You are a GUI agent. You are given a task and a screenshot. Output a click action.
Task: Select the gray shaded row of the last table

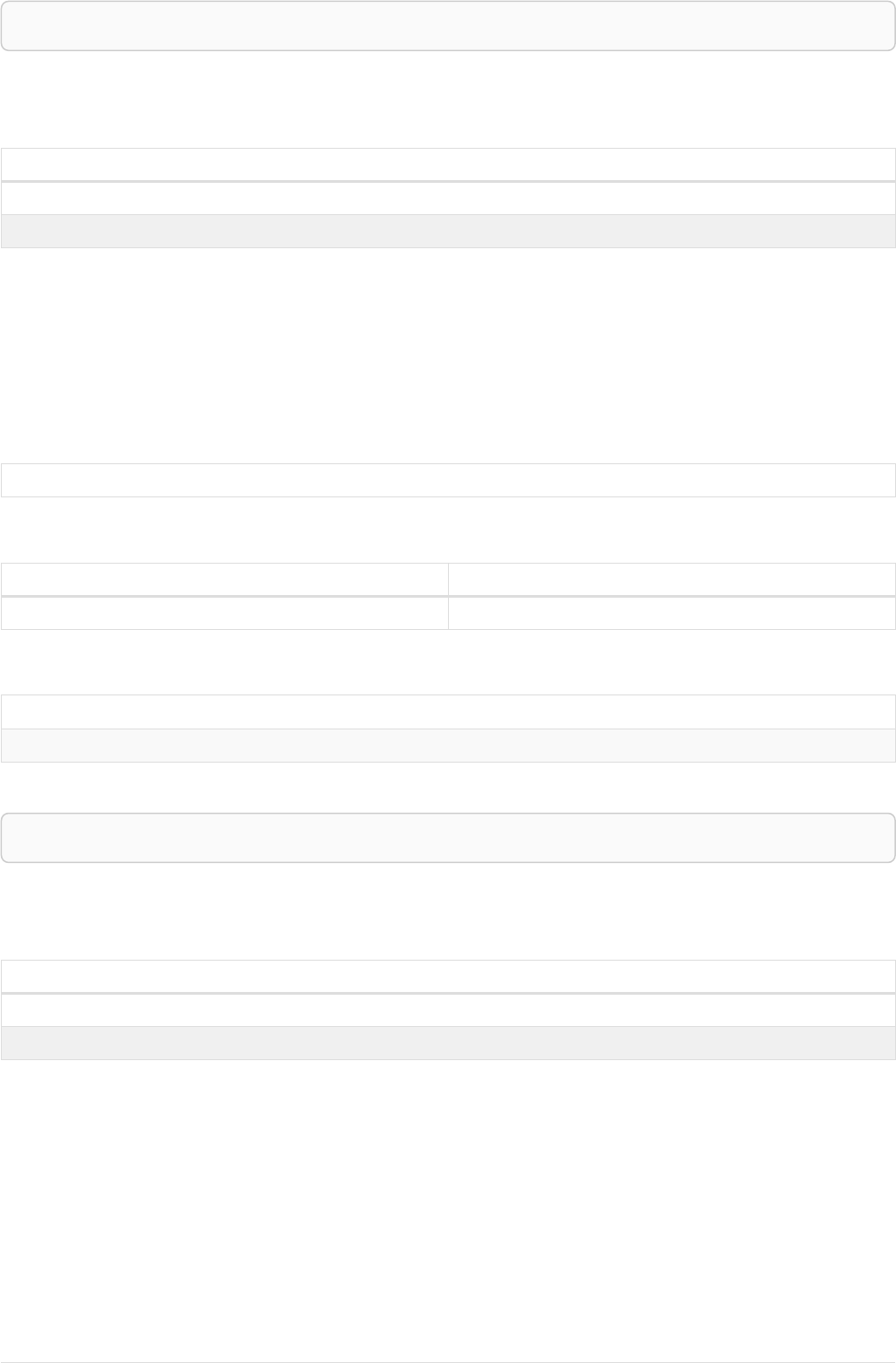point(448,1043)
